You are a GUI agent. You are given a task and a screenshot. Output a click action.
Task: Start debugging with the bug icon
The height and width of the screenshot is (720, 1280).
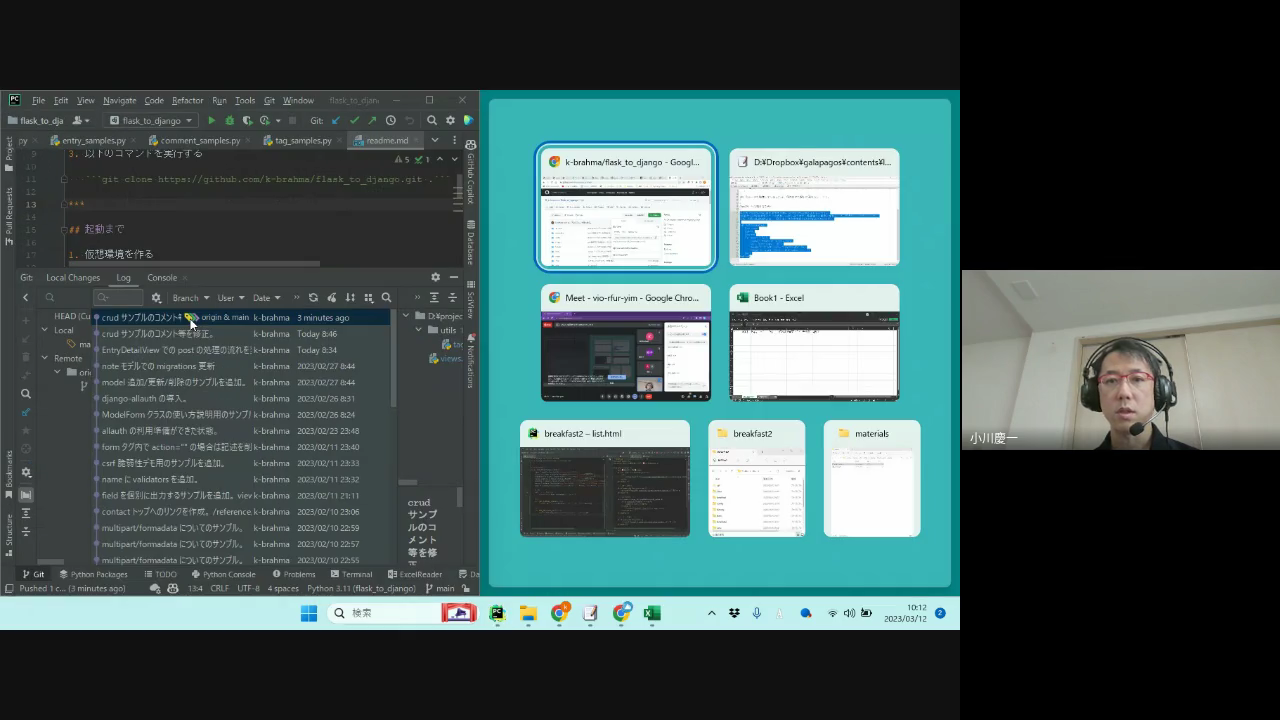229,121
